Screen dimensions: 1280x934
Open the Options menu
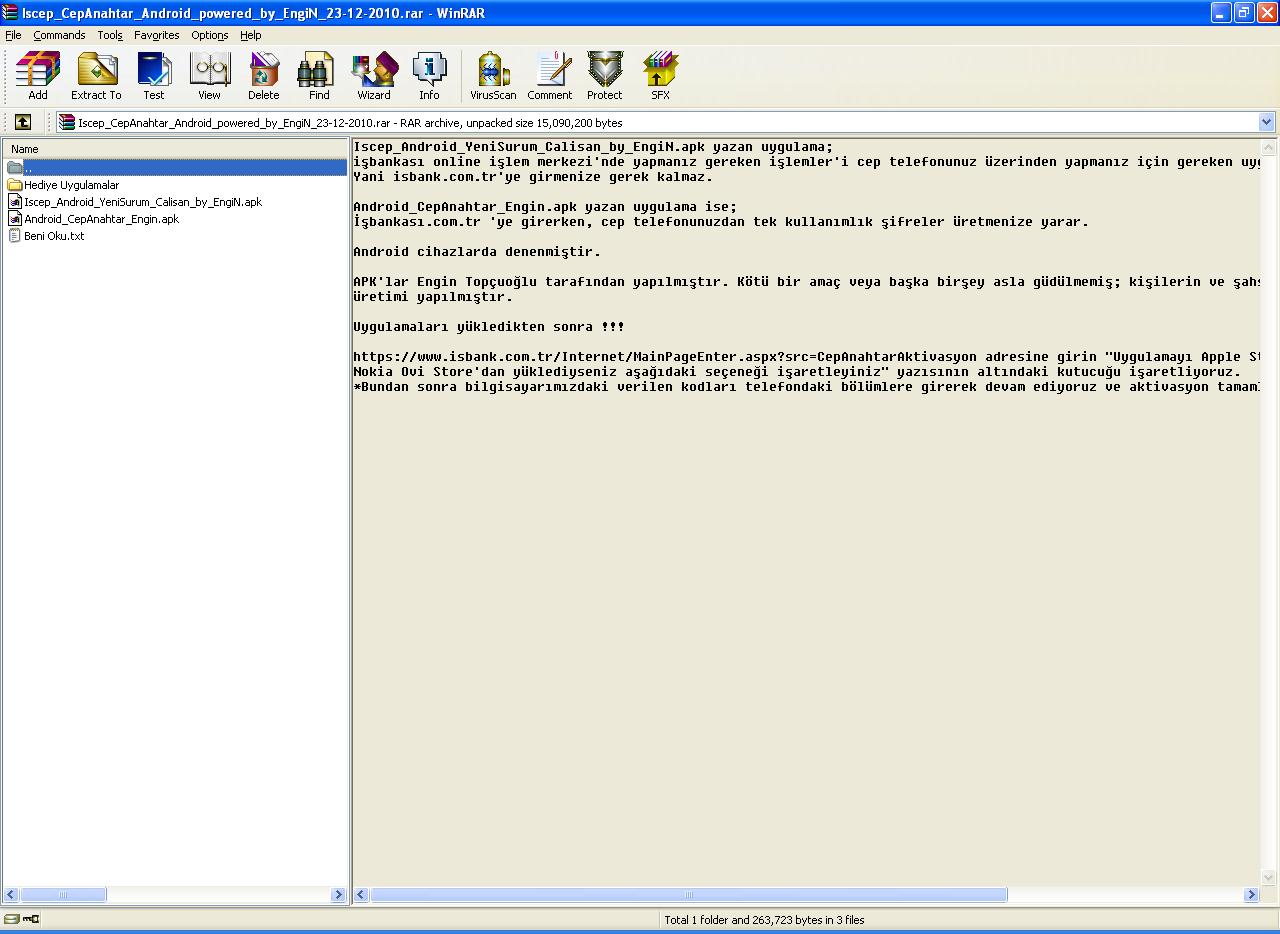pyautogui.click(x=210, y=35)
